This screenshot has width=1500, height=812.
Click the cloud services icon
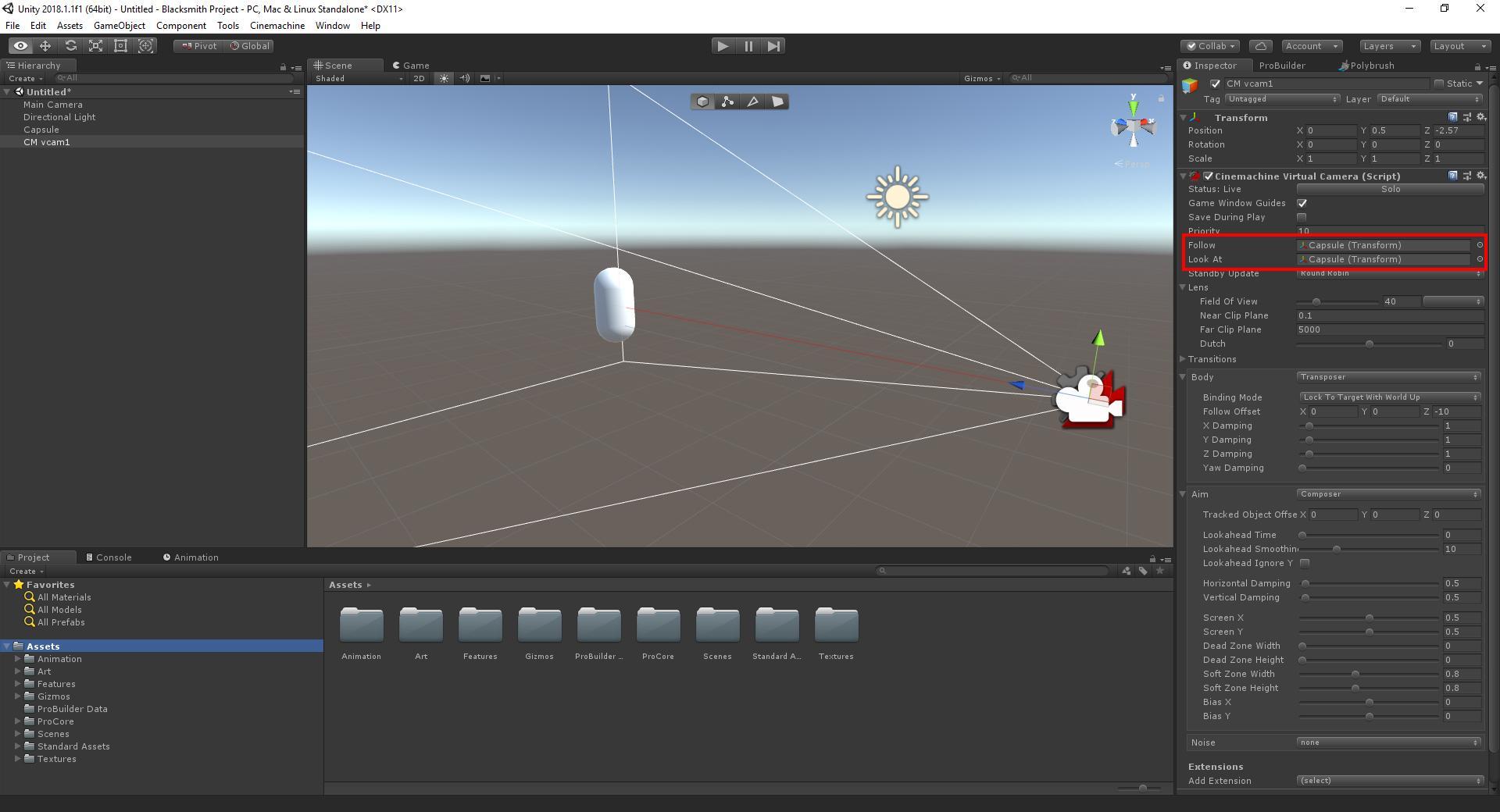1261,46
